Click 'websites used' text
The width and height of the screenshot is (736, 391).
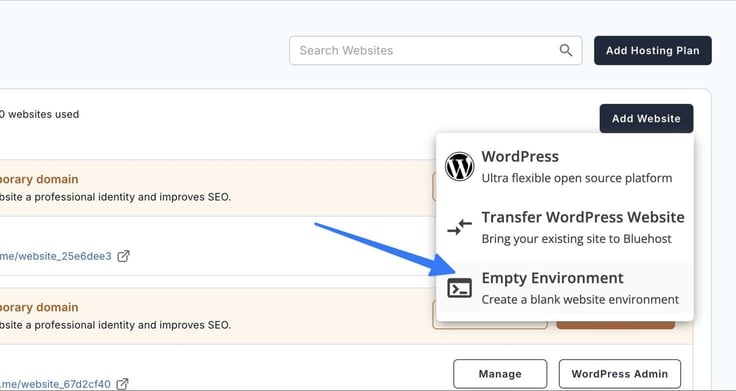pyautogui.click(x=44, y=114)
